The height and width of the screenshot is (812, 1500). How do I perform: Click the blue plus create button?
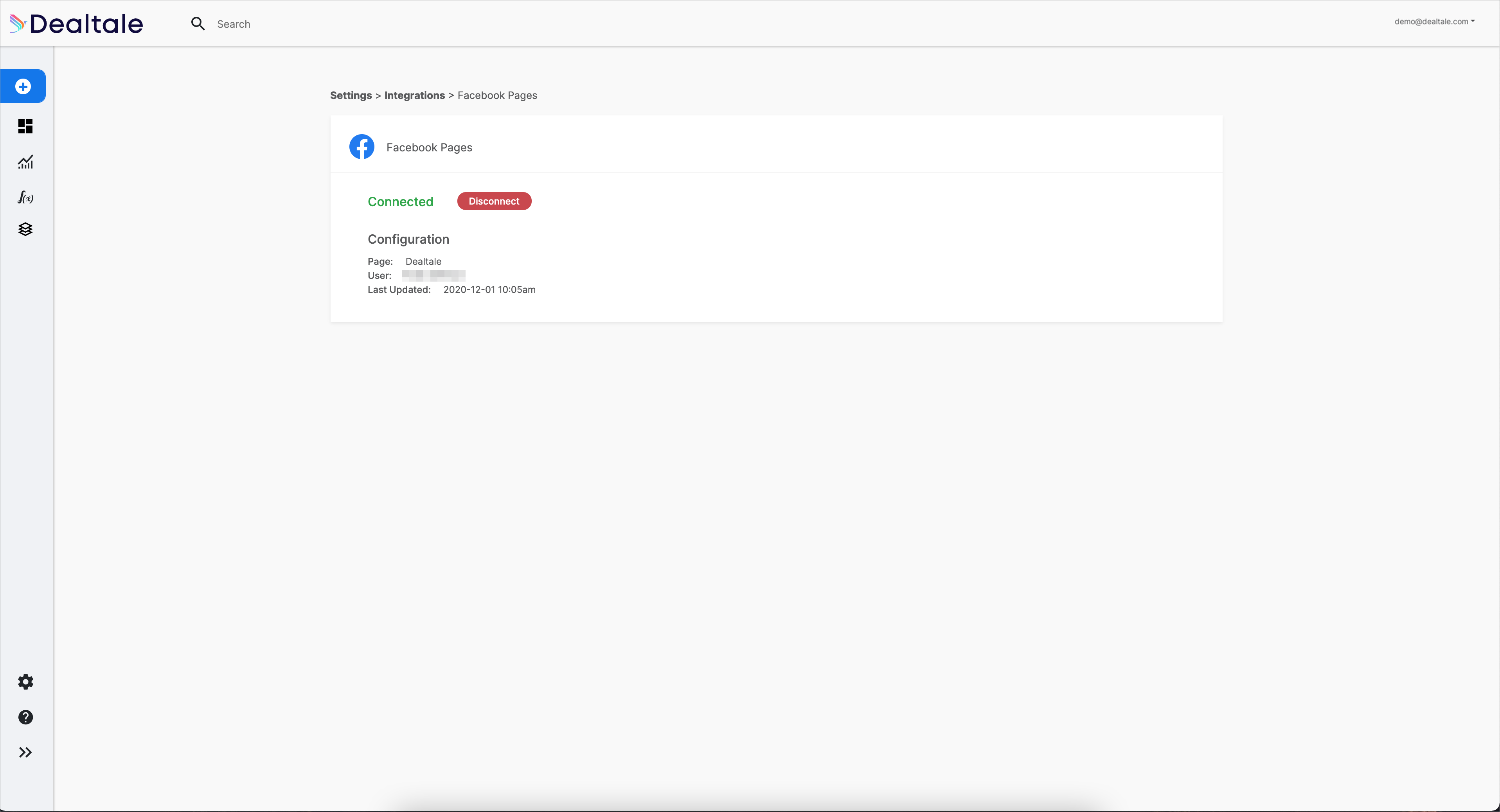pyautogui.click(x=23, y=86)
